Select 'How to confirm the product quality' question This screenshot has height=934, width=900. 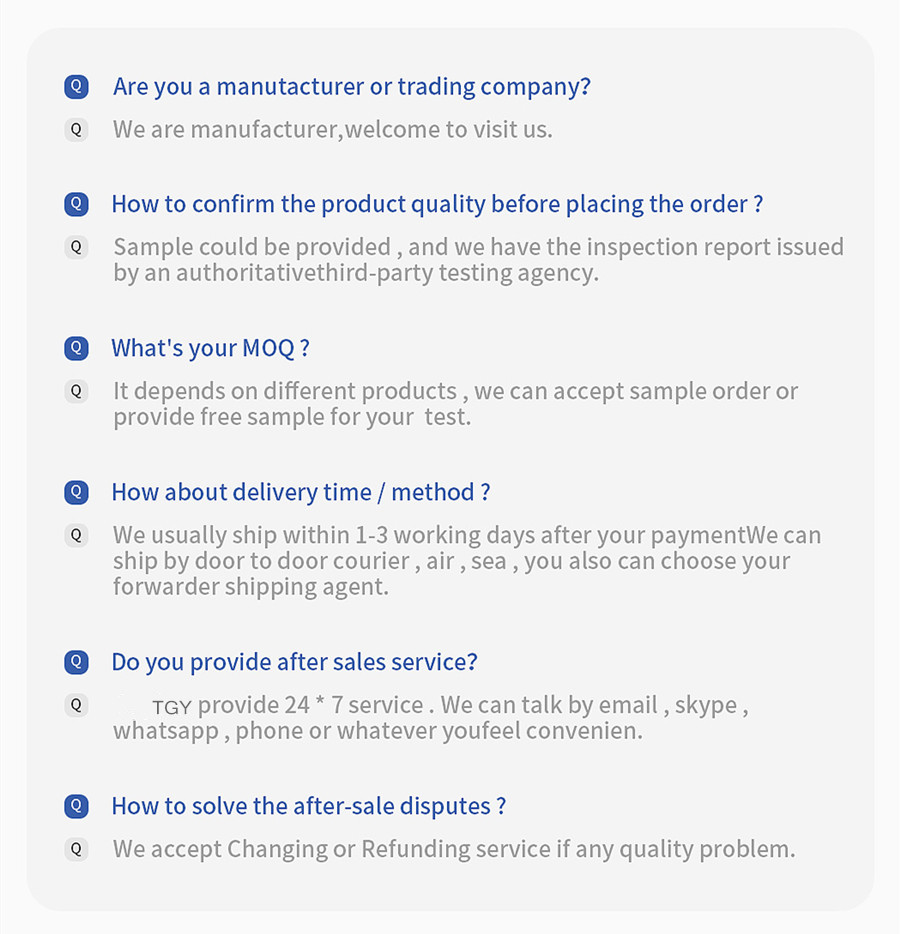(437, 204)
